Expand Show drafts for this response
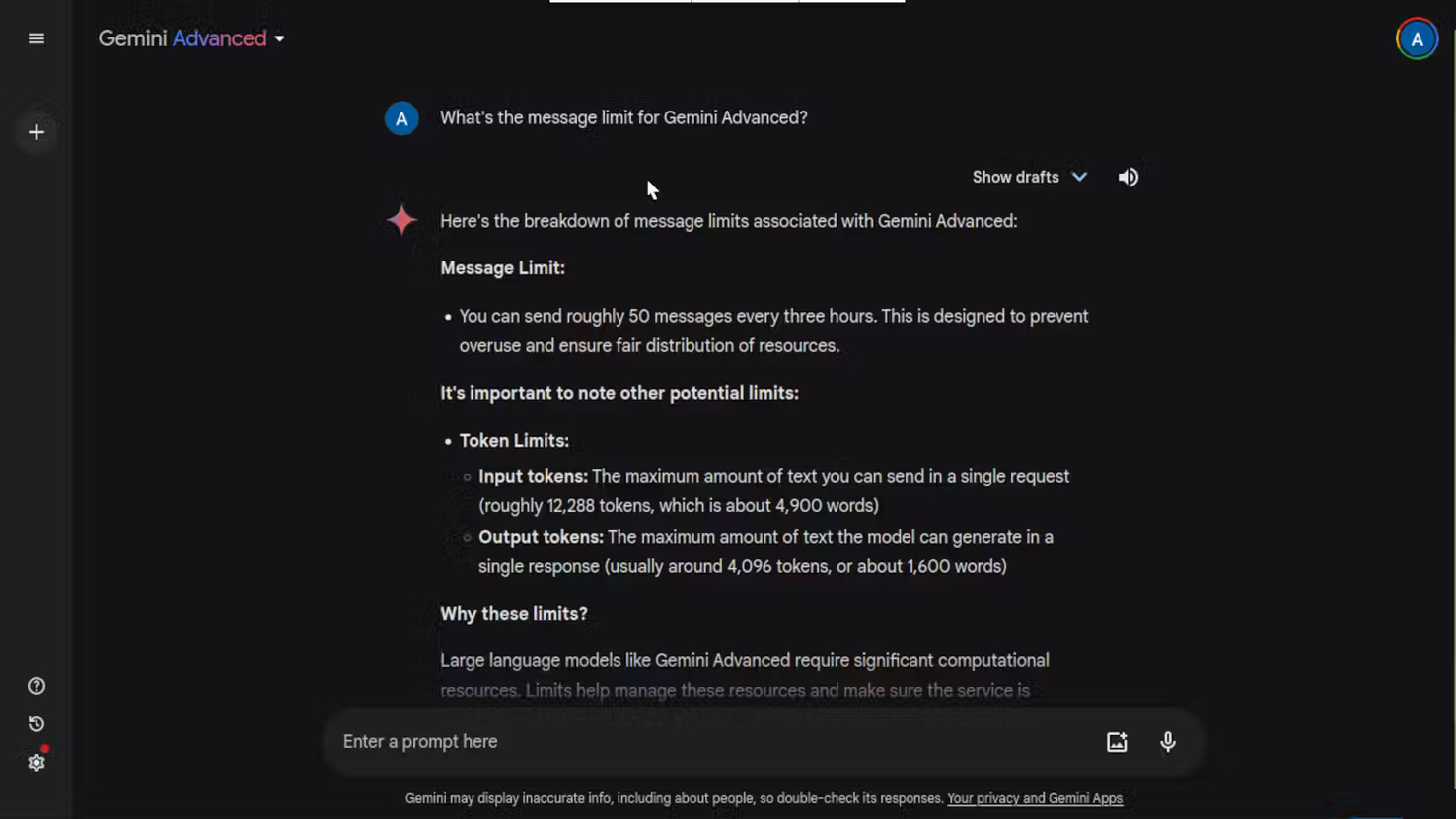Image resolution: width=1456 pixels, height=819 pixels. (1029, 177)
